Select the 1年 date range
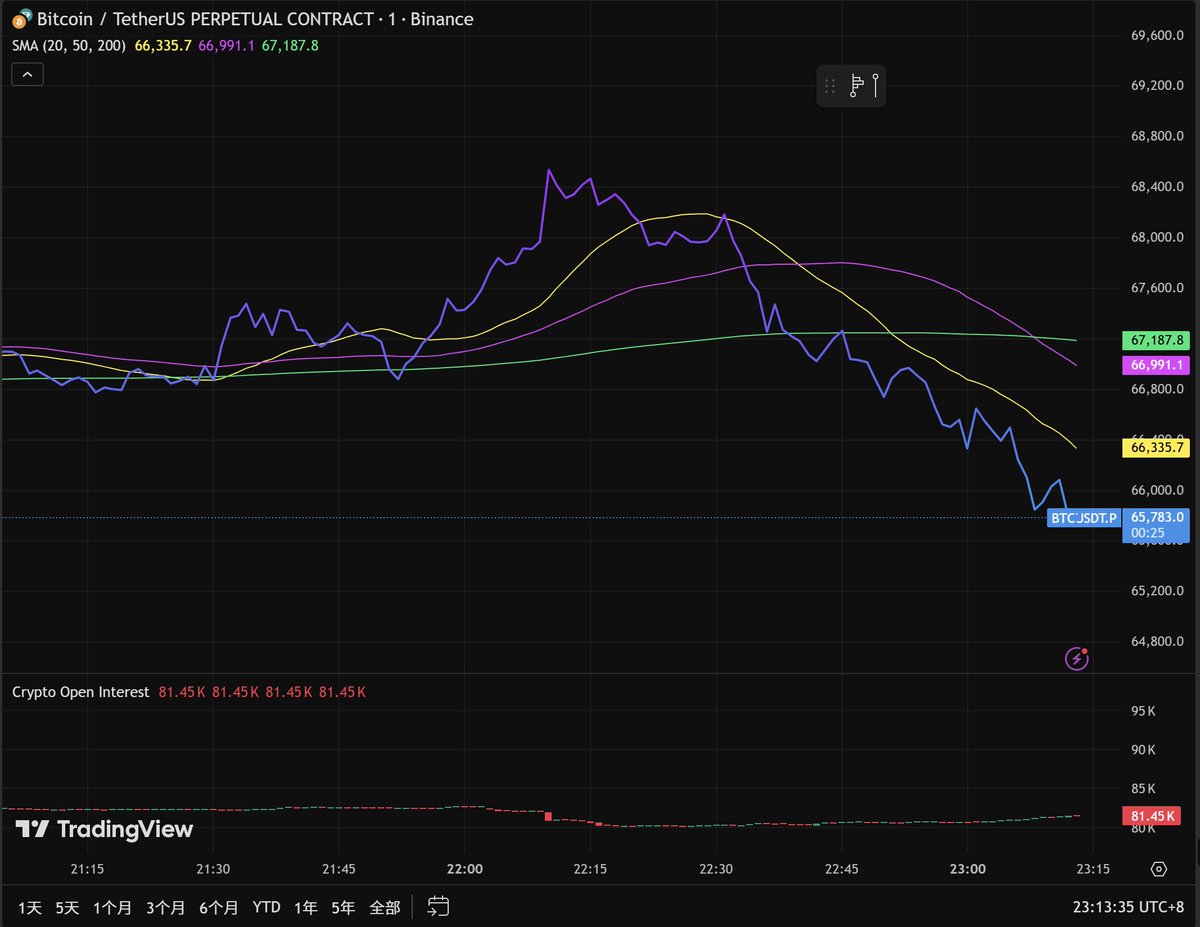1200x927 pixels. click(x=306, y=908)
